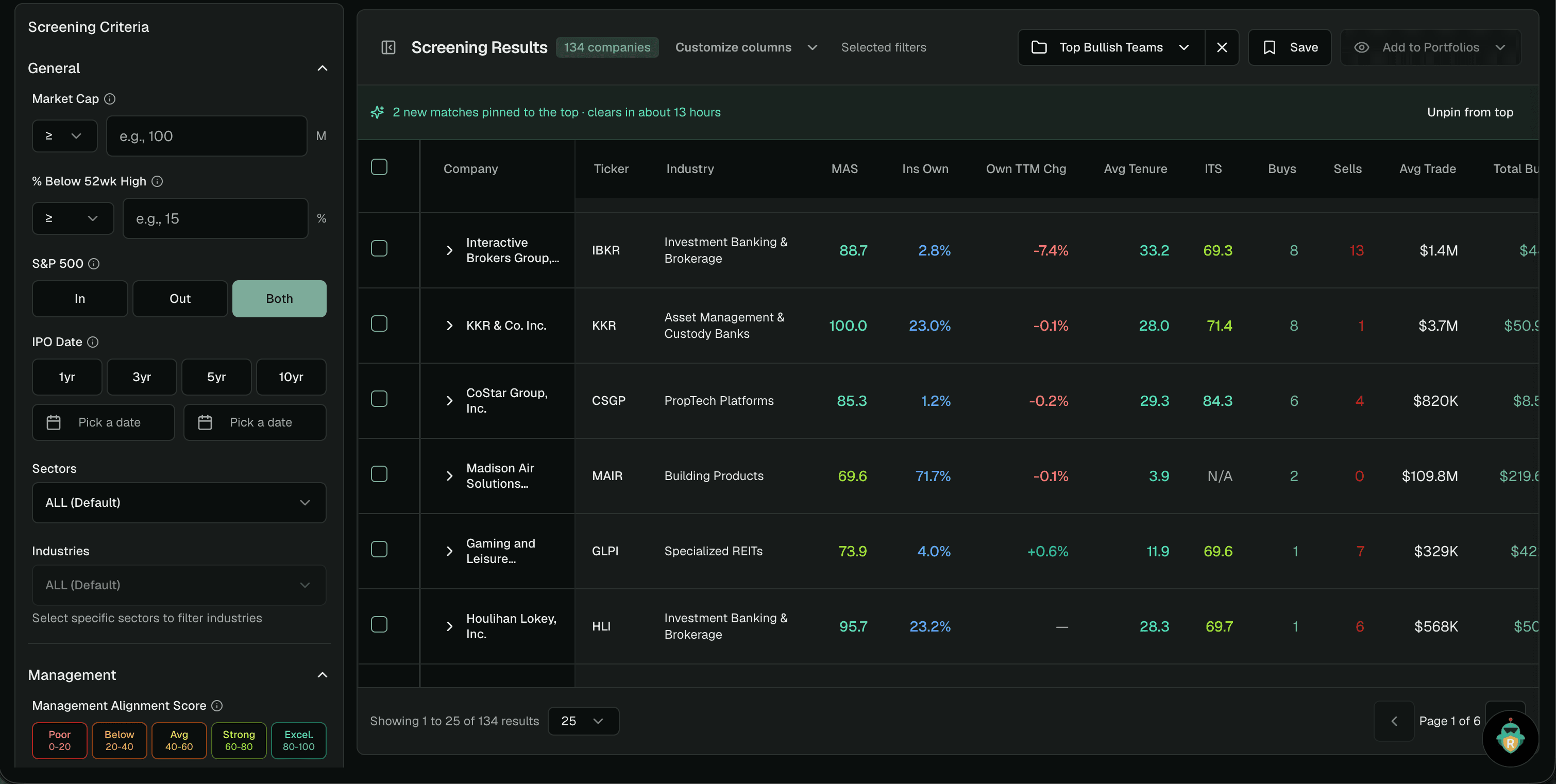Screen dimensions: 1556x784
Task: Choose the 1yr IPO Date preset
Action: click(67, 377)
